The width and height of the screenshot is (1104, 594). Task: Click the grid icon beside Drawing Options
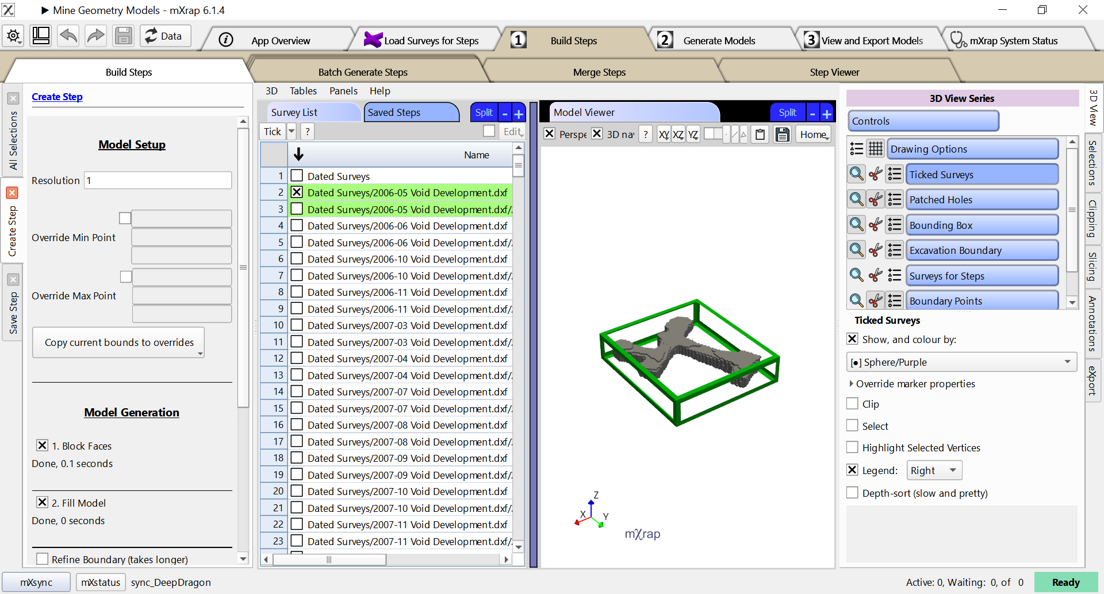click(x=875, y=149)
